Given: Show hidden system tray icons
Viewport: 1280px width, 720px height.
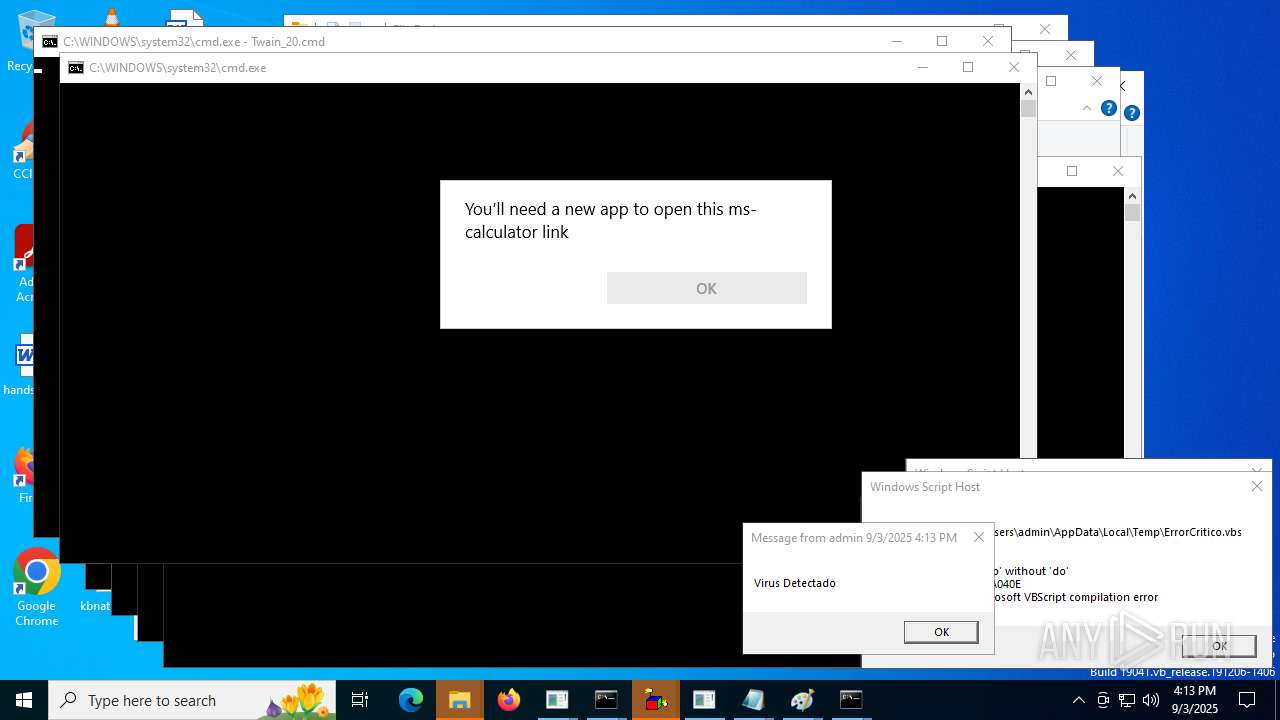Looking at the screenshot, I should click(1078, 700).
